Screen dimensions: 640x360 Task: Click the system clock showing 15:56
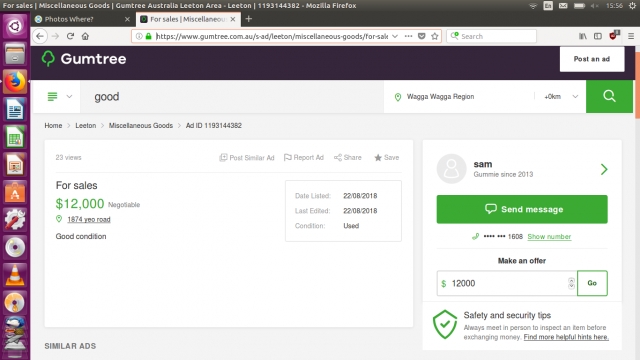614,5
